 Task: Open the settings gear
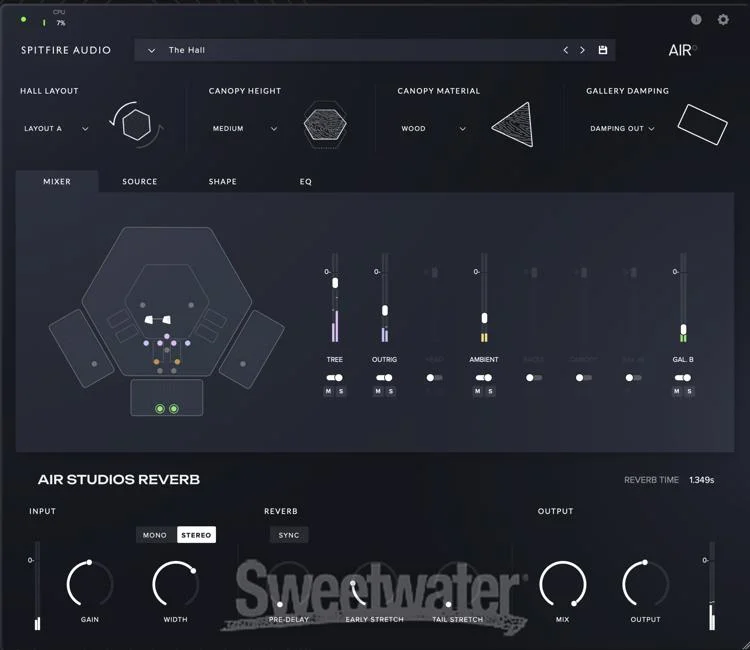[723, 20]
